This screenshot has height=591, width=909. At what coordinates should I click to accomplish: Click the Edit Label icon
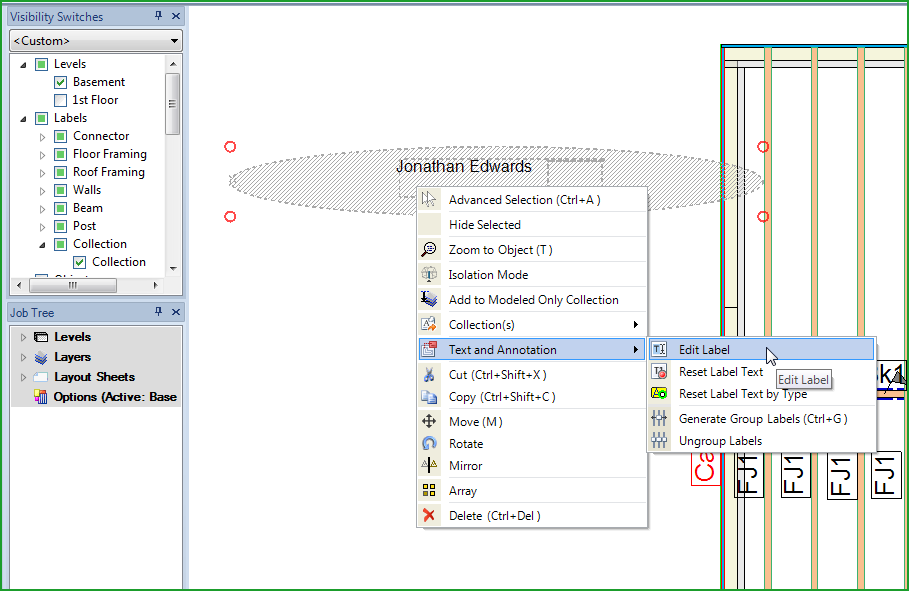(659, 349)
